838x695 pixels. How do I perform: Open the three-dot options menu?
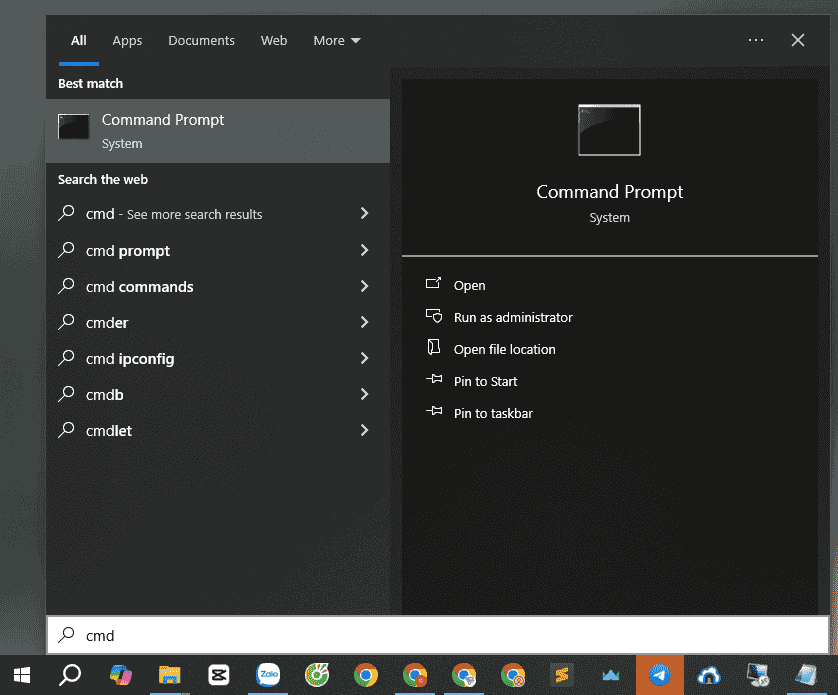point(756,40)
